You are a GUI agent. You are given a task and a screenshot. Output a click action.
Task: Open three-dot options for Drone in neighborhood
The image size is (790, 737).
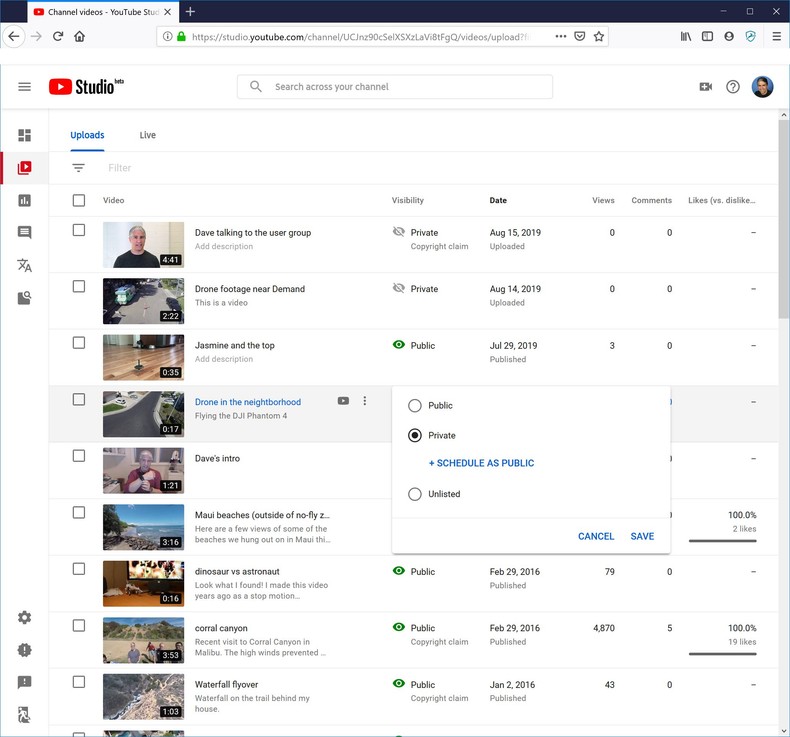[x=365, y=401]
